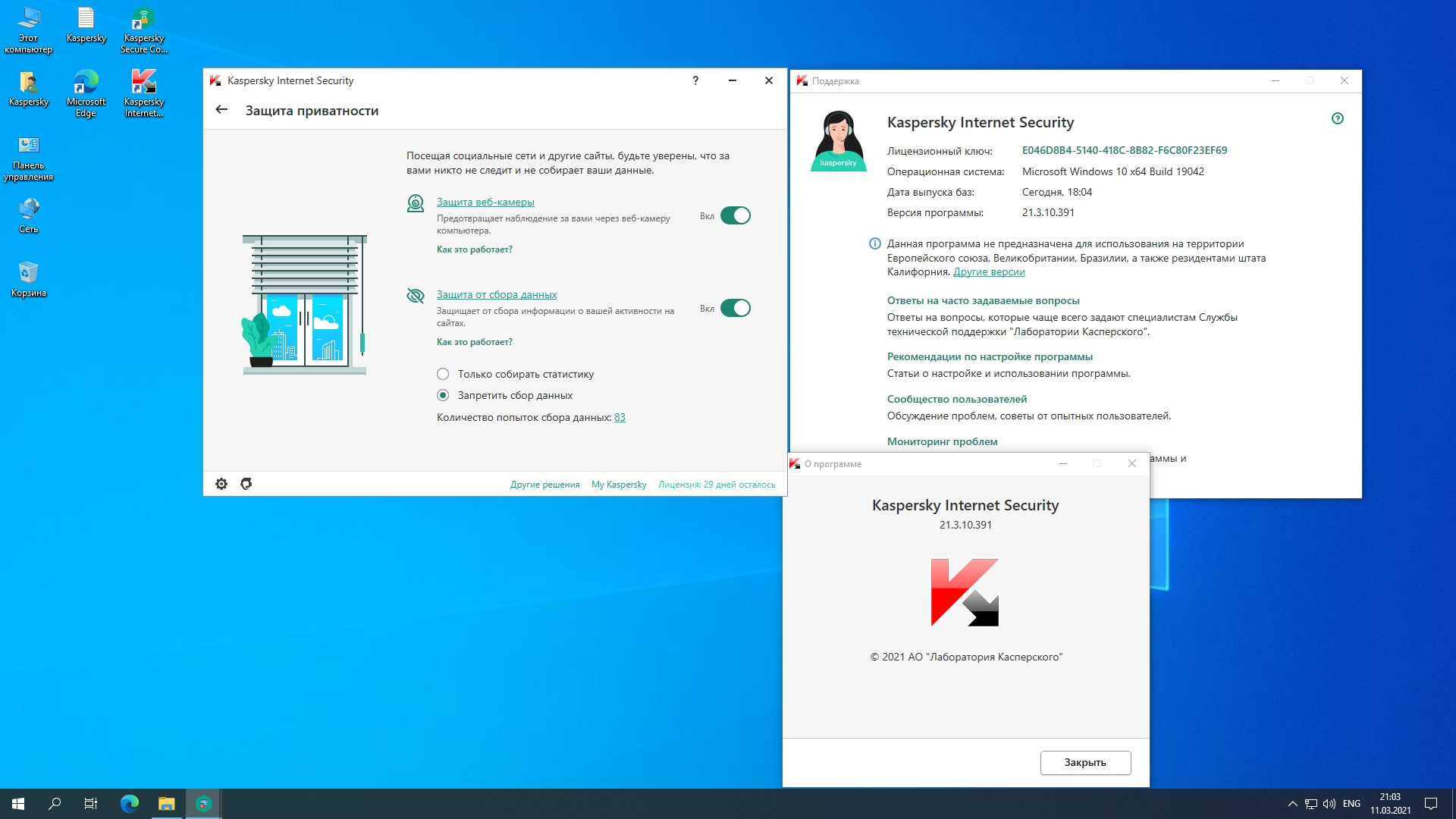Open the volume icon in system tray
This screenshot has height=819, width=1456.
[1329, 804]
